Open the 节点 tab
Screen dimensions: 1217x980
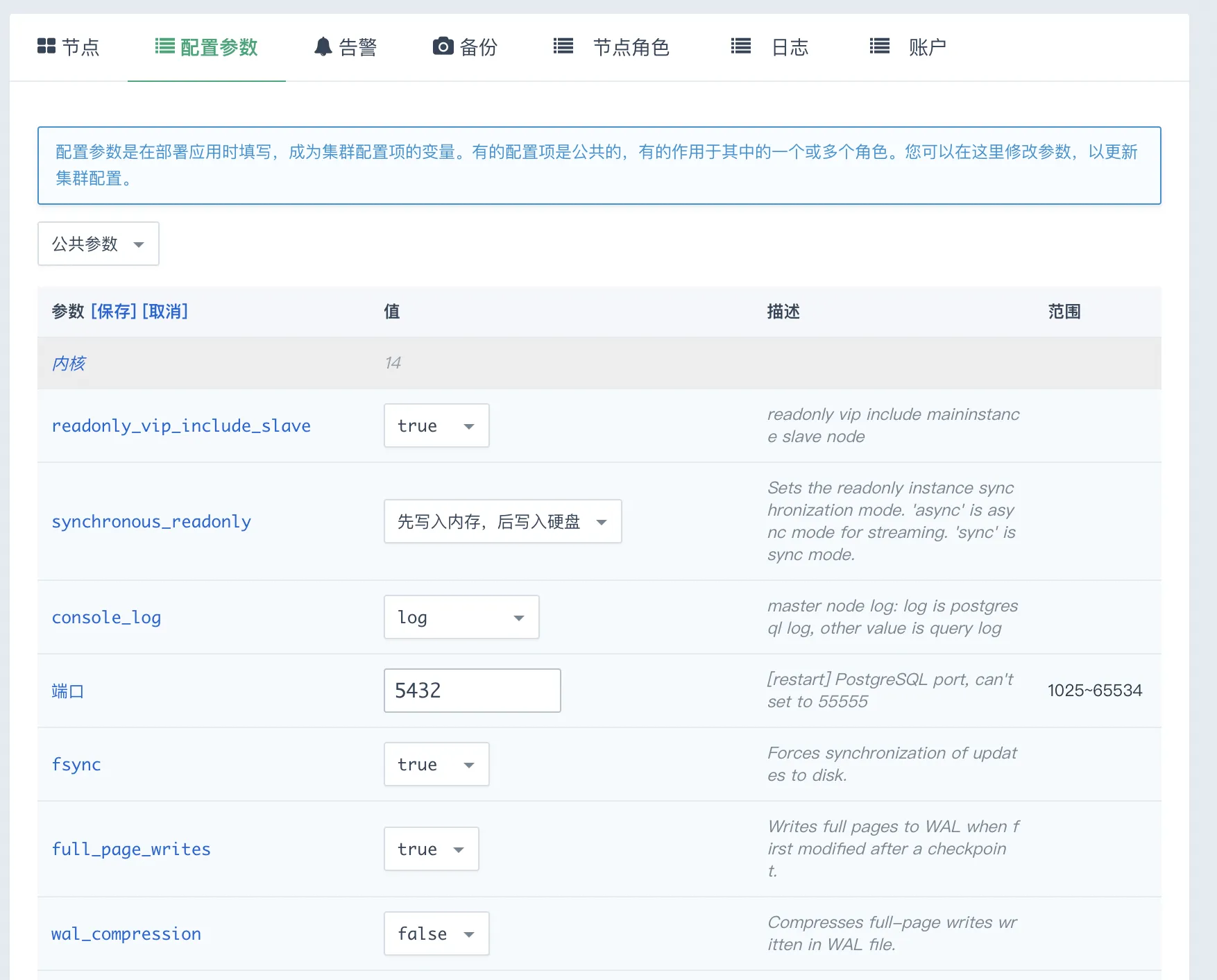(x=69, y=47)
